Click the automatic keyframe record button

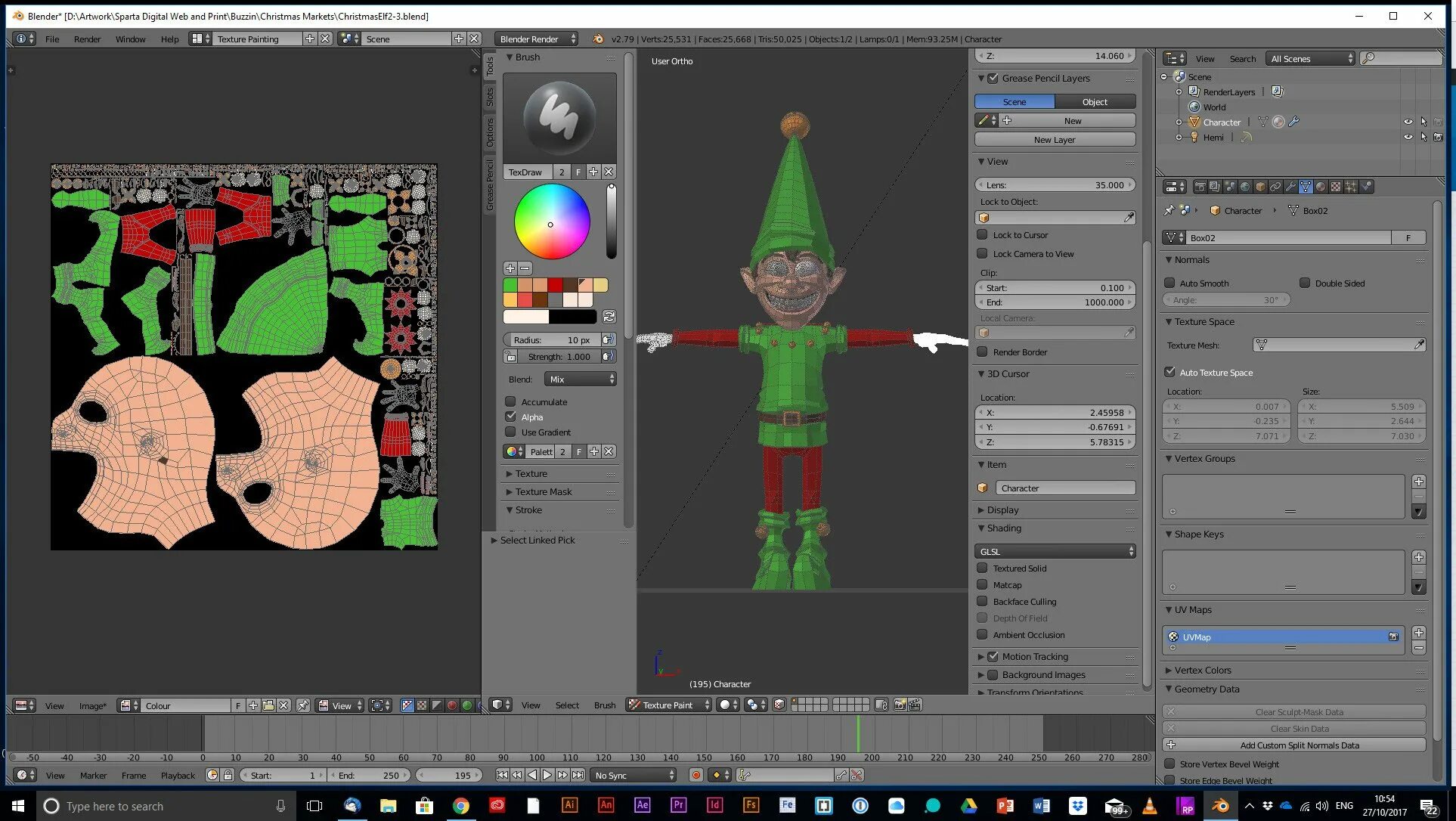pyautogui.click(x=696, y=775)
